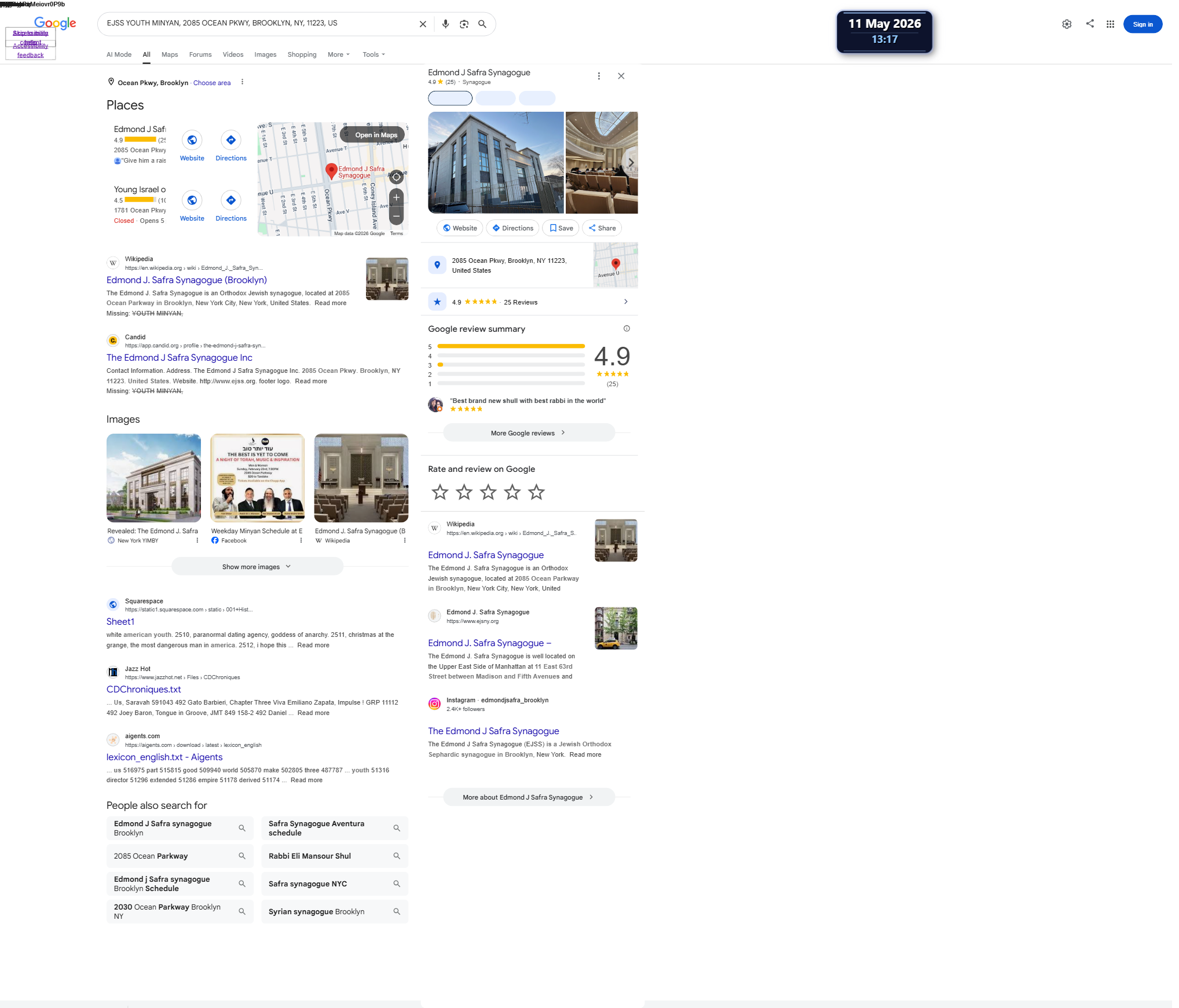Click in the Google search input field
Screen dimensions: 1179x1008
point(259,24)
